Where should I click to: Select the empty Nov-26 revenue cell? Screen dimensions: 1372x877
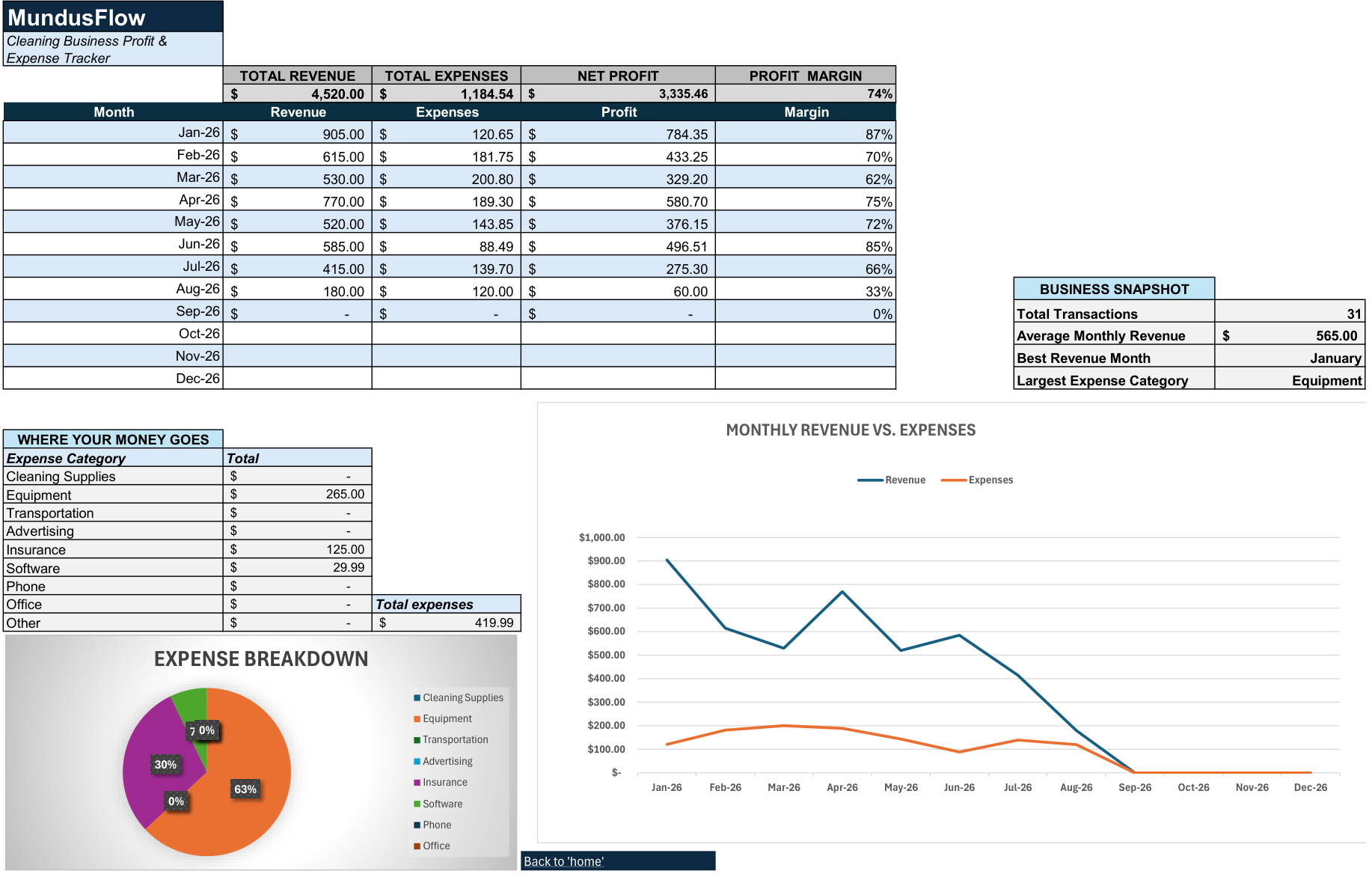point(297,355)
